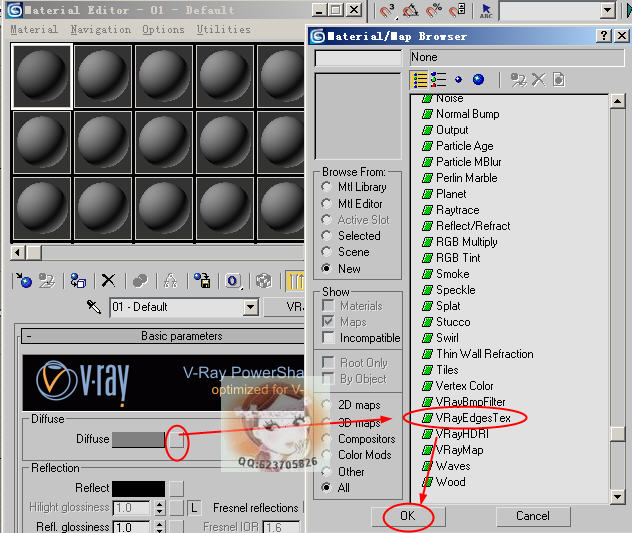This screenshot has width=632, height=533.
Task: Click the Put to Library icon
Action: 202,281
